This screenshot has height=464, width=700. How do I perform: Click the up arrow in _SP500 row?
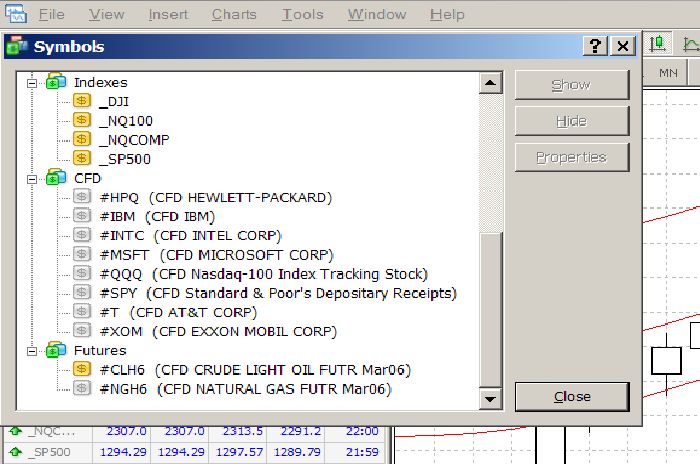(16, 452)
